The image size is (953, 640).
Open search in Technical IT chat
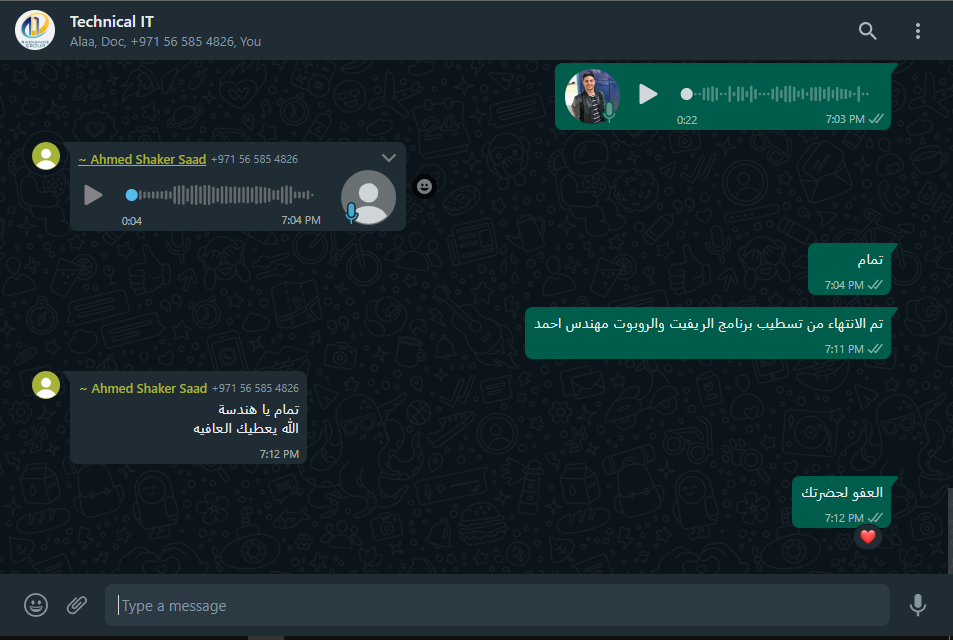point(867,30)
